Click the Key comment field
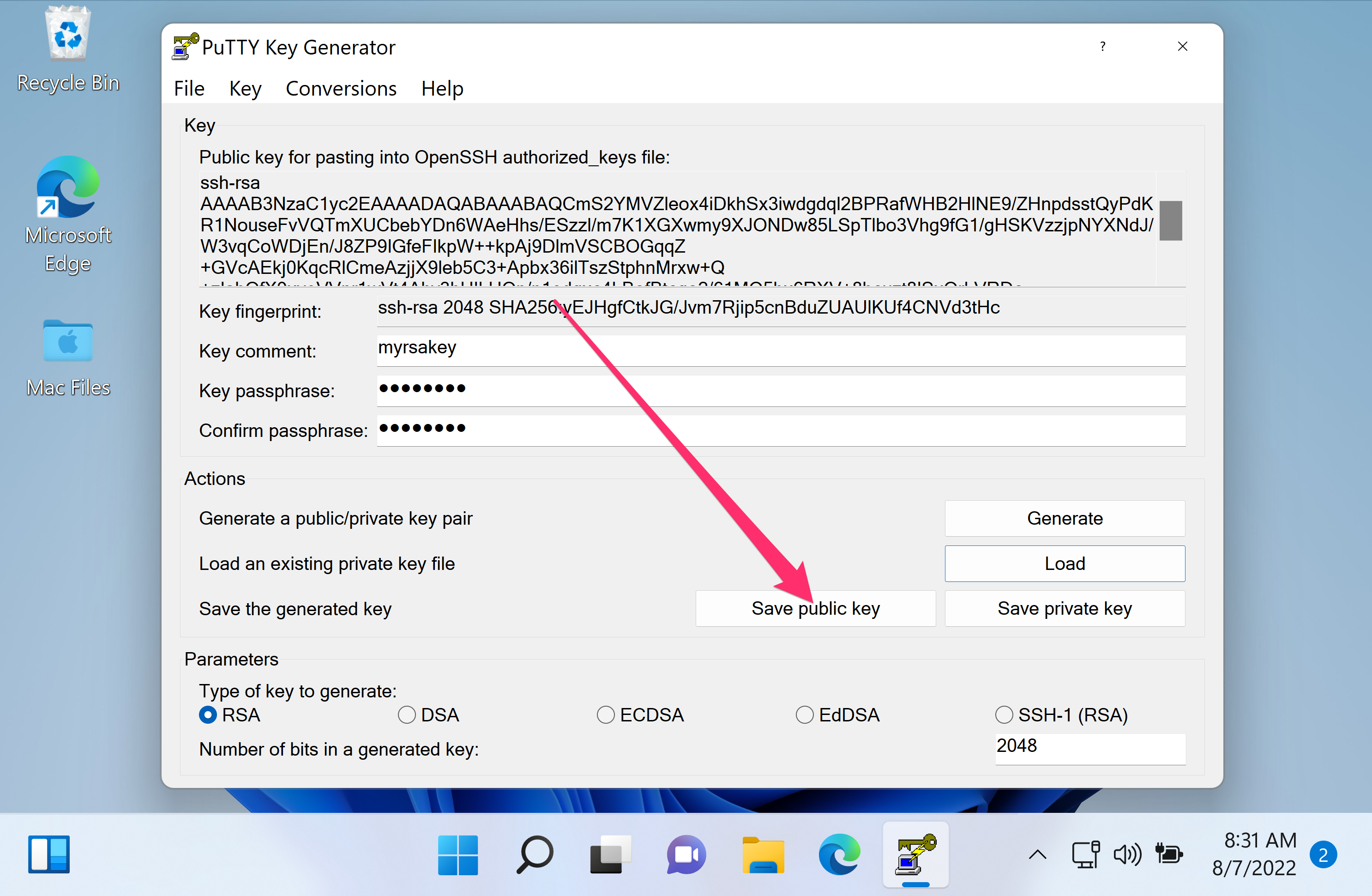The height and width of the screenshot is (896, 1372). 781,350
